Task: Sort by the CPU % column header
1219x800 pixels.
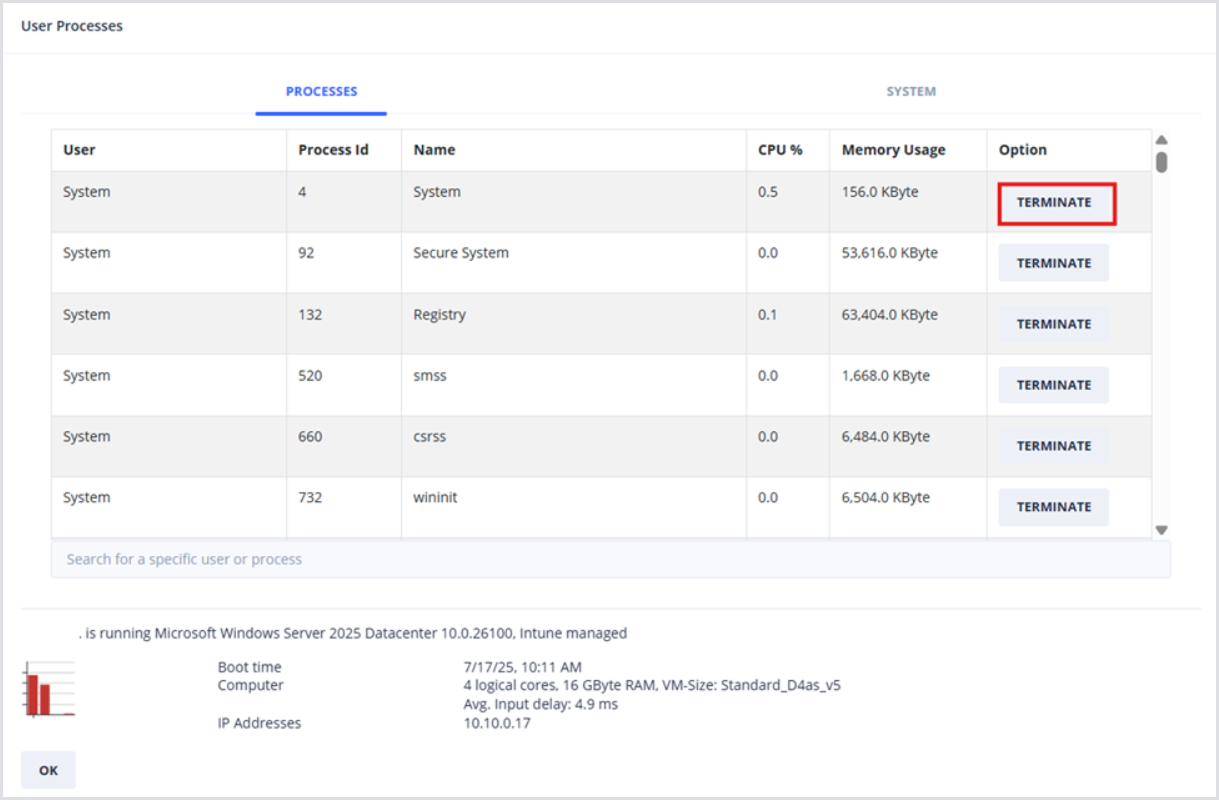Action: [780, 150]
